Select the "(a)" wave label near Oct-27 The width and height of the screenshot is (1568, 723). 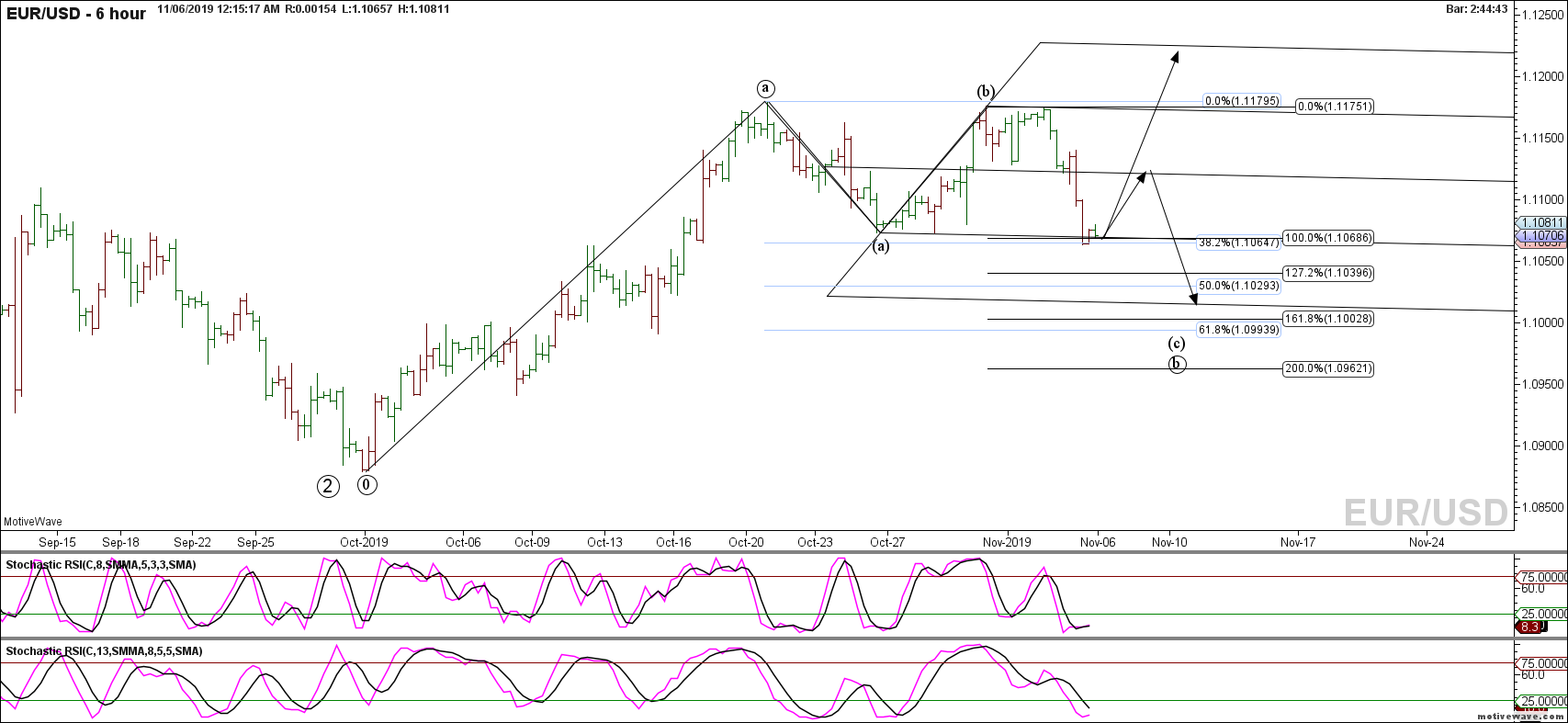[x=880, y=246]
